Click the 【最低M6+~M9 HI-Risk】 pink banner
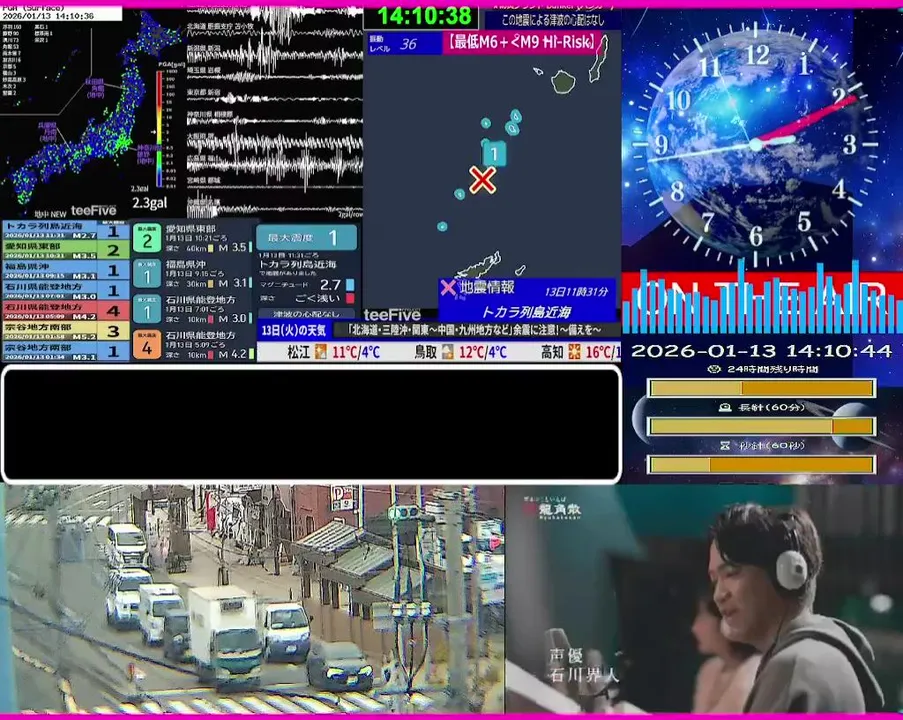The image size is (903, 720). pos(522,42)
